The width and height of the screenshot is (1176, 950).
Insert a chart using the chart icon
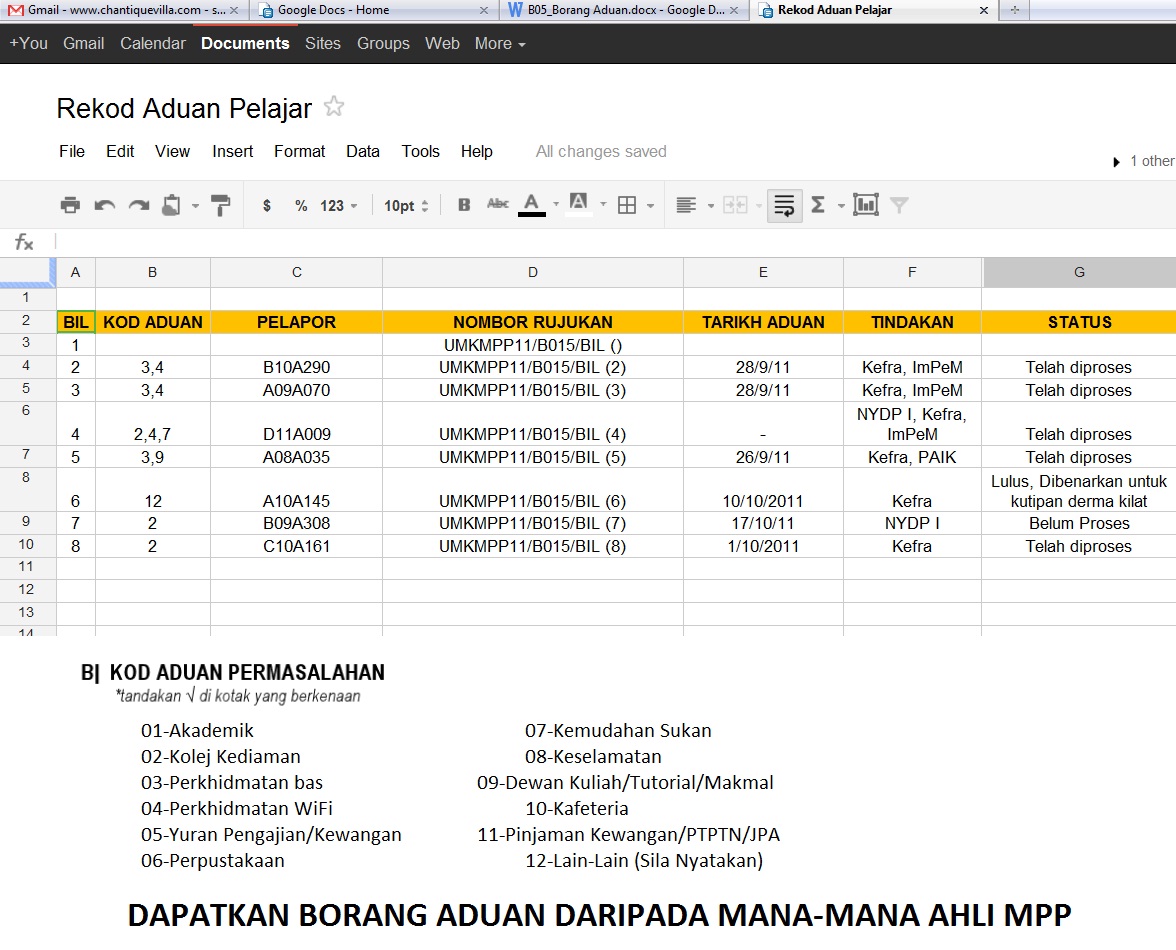pos(867,204)
